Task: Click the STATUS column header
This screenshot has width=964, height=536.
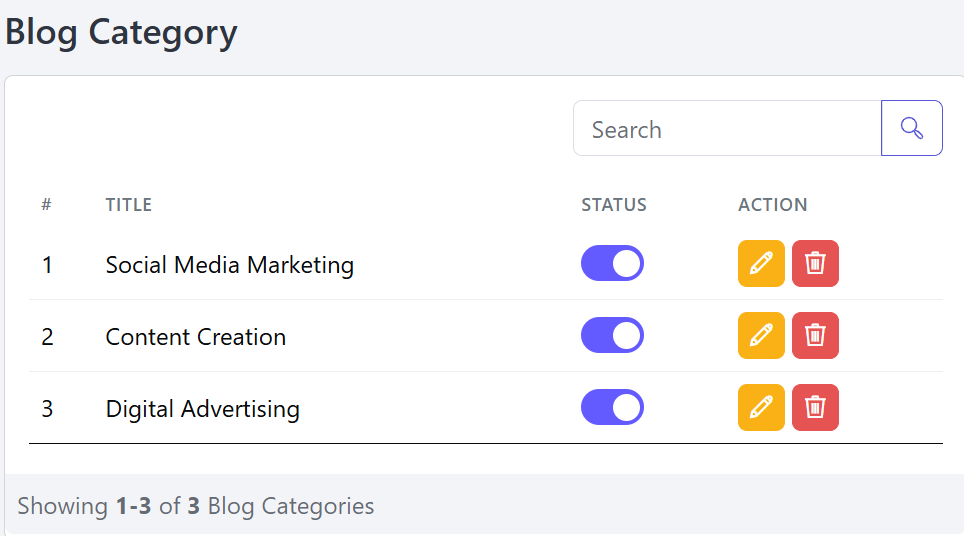Action: [x=614, y=205]
